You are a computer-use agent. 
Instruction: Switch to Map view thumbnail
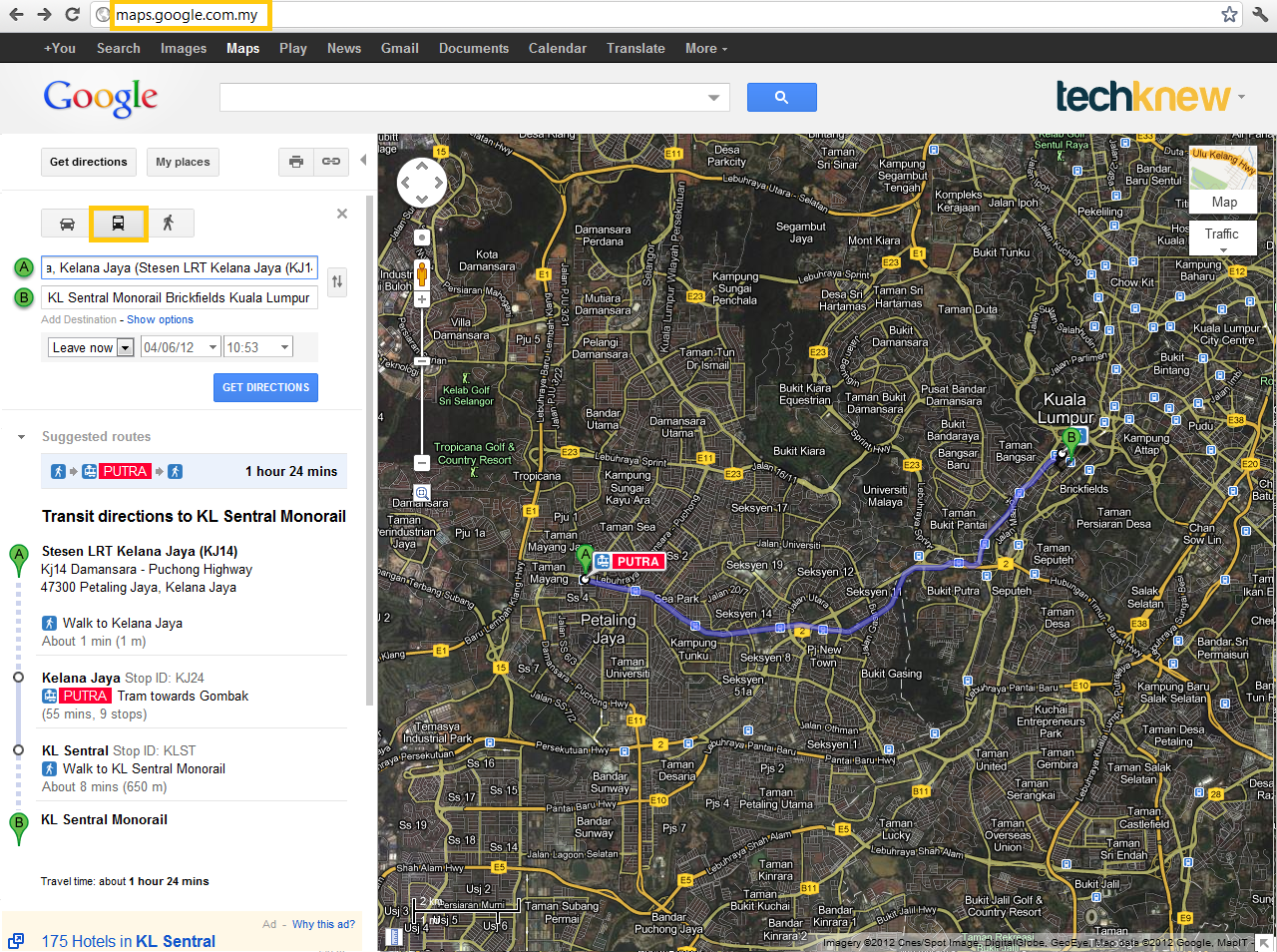(x=1223, y=181)
